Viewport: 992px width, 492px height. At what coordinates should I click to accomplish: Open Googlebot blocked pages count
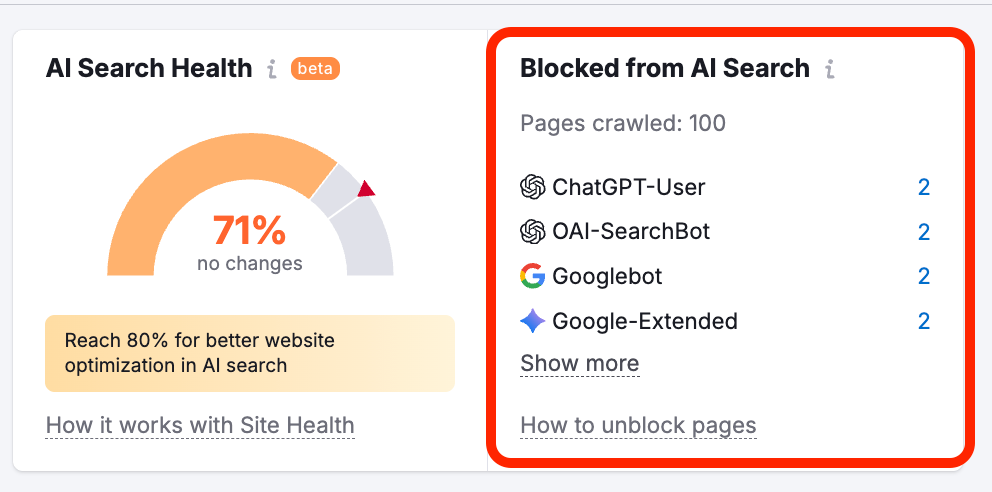924,276
